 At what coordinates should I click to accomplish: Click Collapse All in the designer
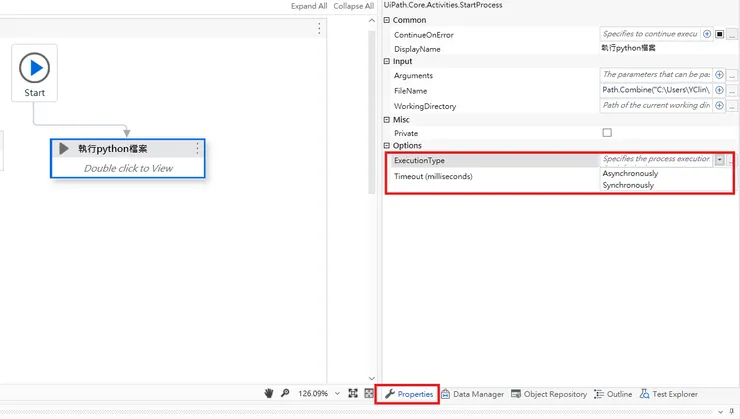353,6
